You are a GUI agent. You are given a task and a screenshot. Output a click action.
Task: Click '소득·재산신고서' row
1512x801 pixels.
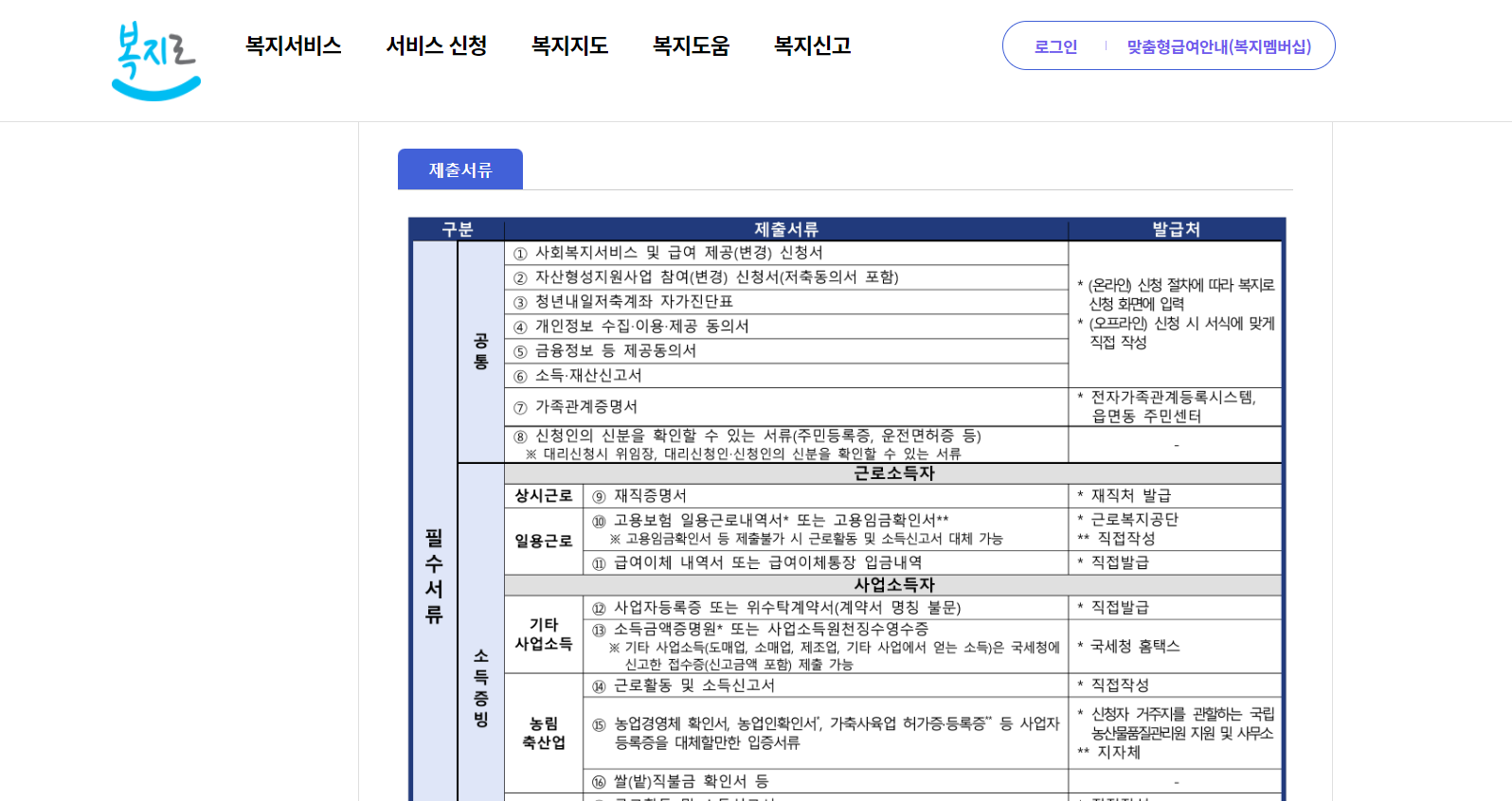click(786, 376)
